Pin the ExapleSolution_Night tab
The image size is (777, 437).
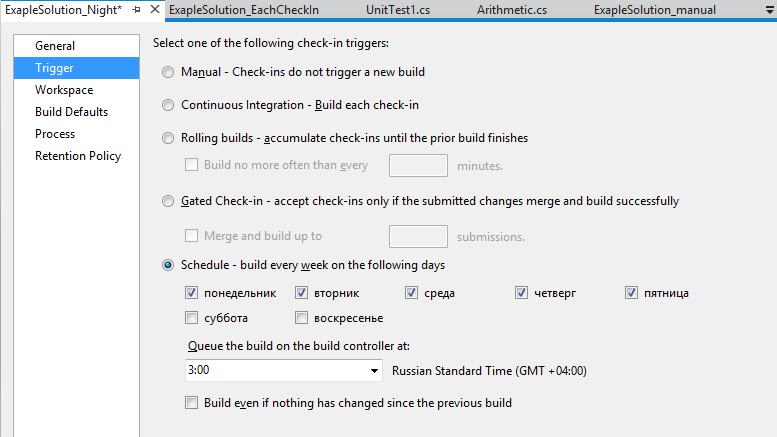coord(136,10)
